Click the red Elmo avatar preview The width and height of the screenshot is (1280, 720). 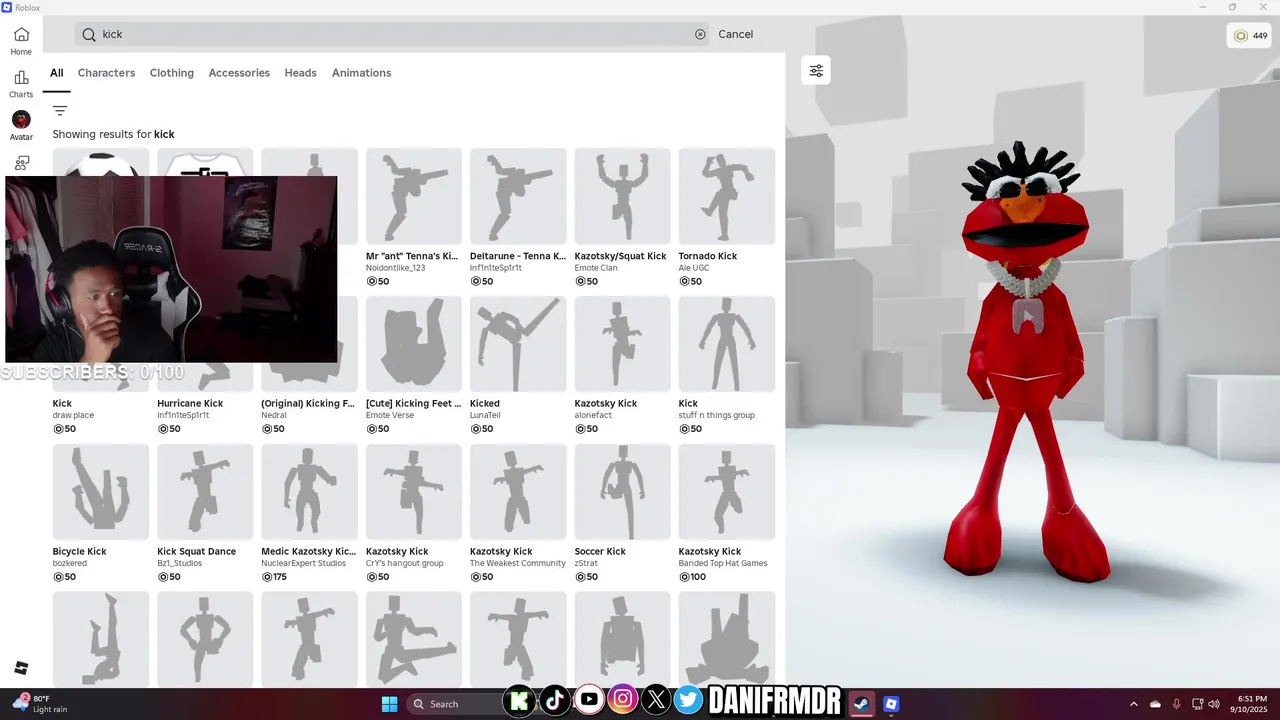tap(1024, 360)
